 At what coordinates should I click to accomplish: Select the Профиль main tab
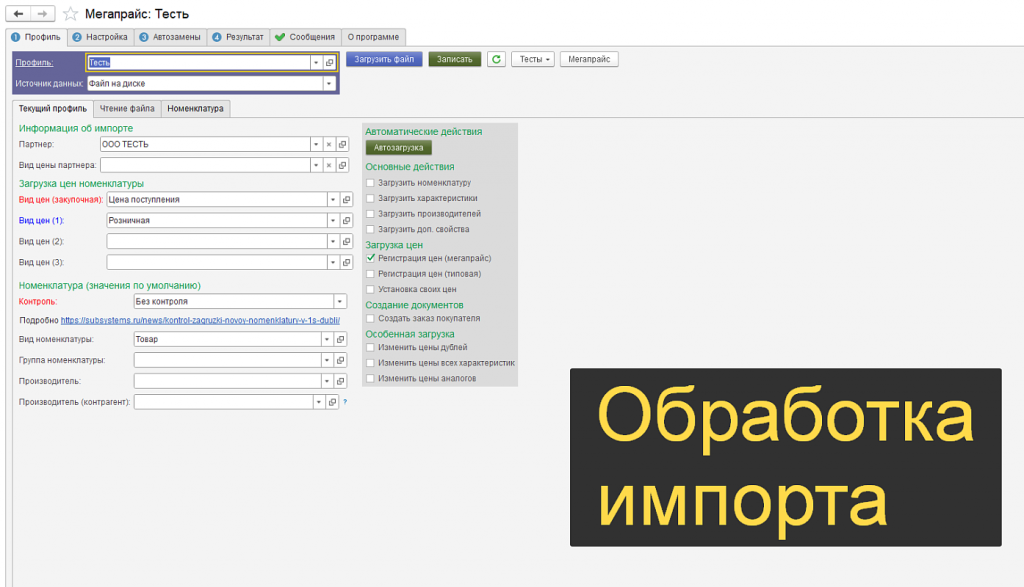pyautogui.click(x=37, y=37)
